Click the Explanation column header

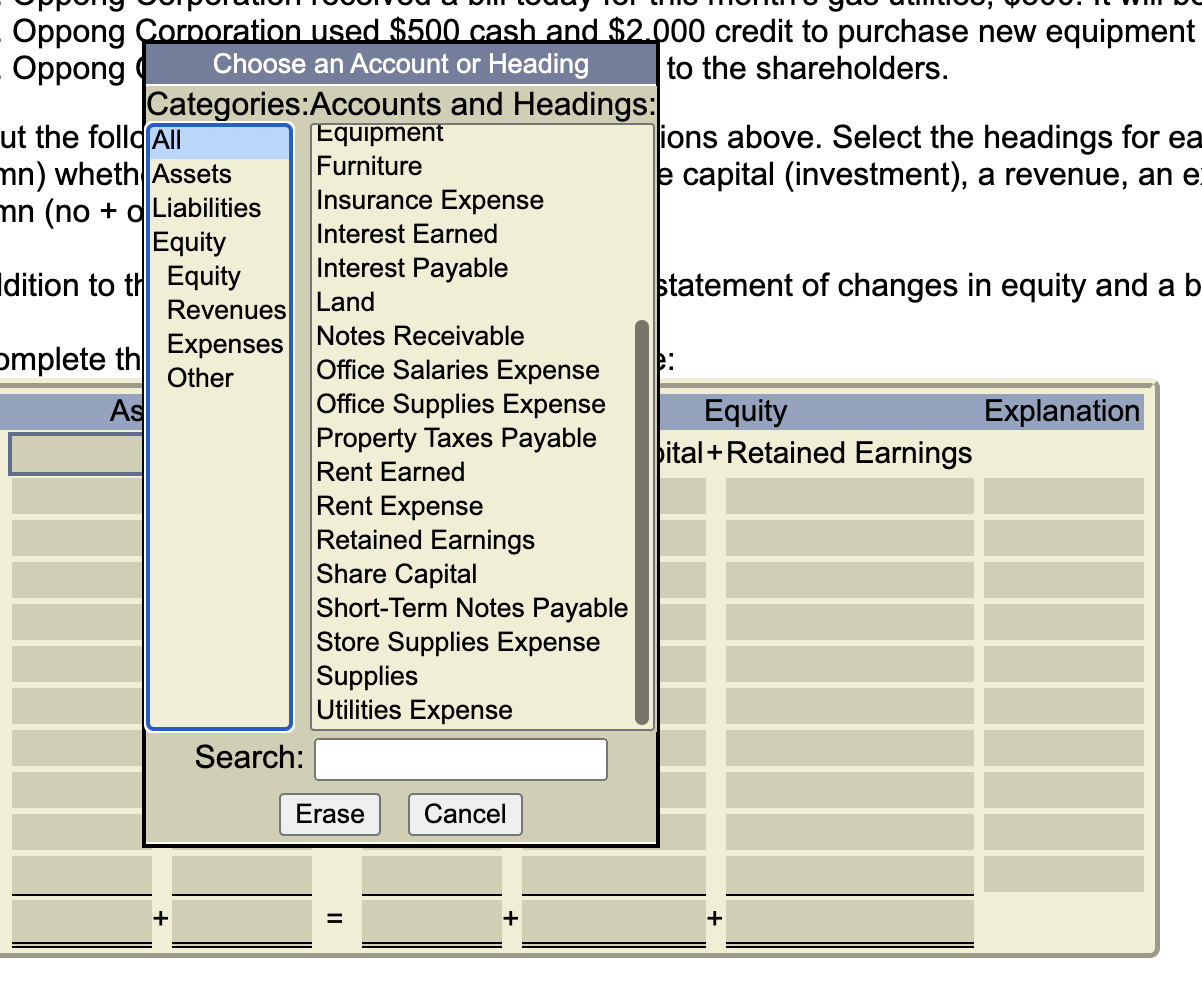1062,411
